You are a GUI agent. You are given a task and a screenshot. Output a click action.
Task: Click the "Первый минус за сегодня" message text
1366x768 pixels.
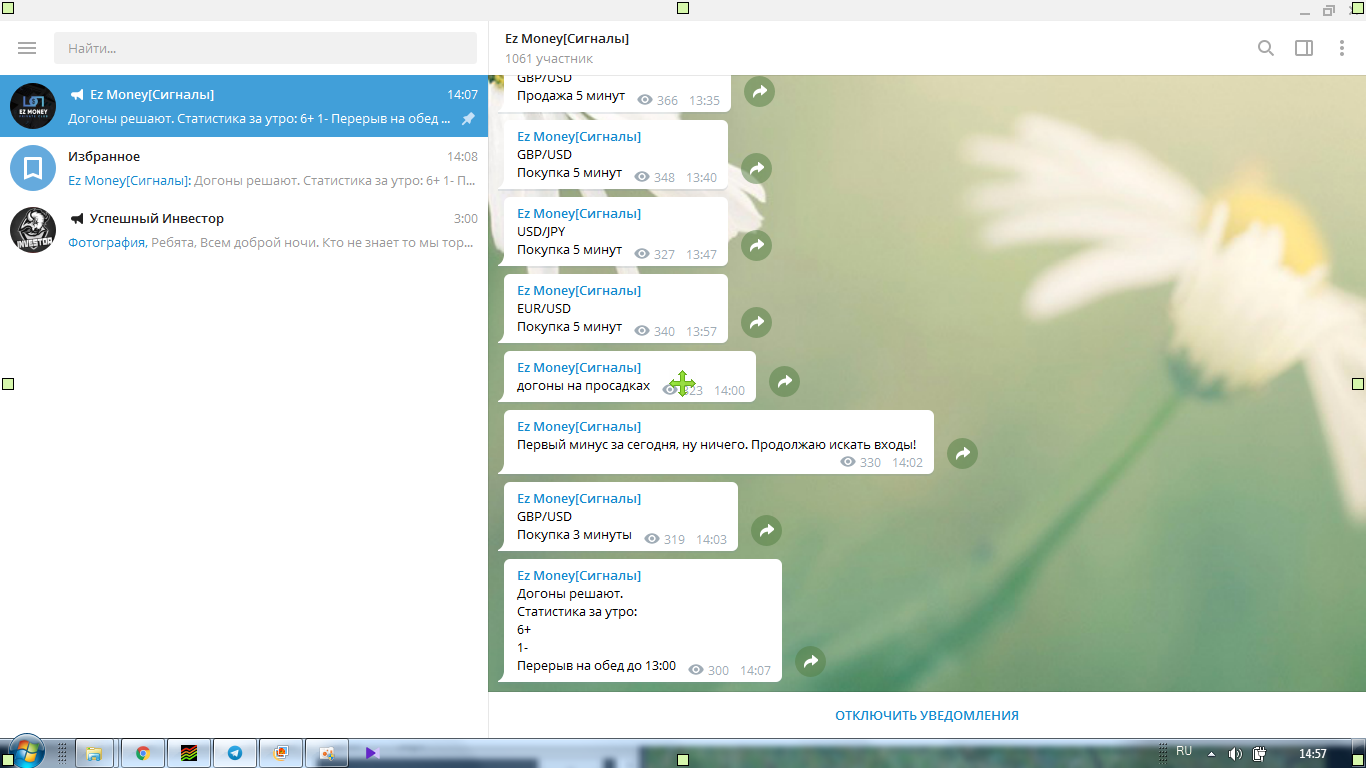click(x=716, y=445)
